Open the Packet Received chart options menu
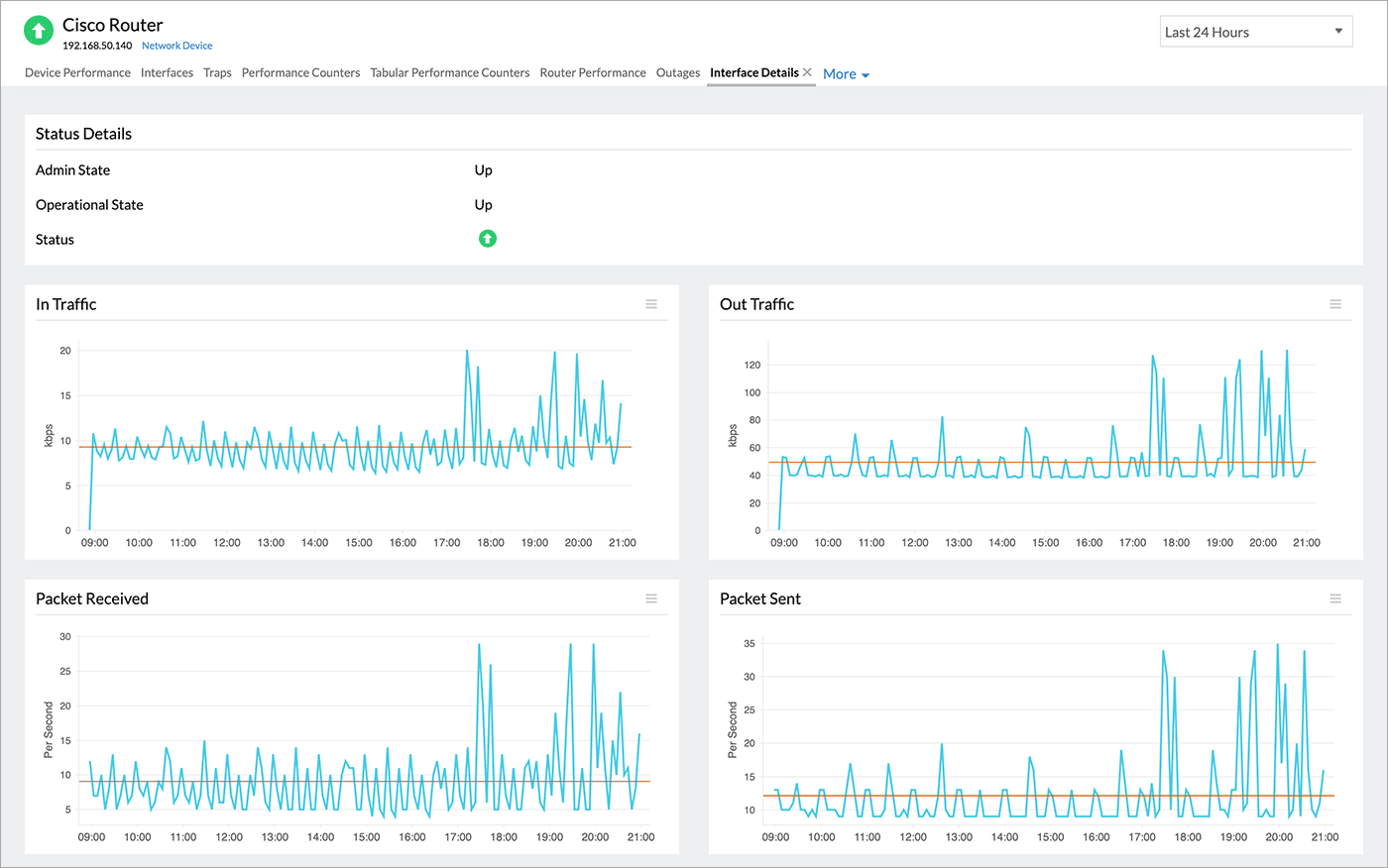 point(651,598)
